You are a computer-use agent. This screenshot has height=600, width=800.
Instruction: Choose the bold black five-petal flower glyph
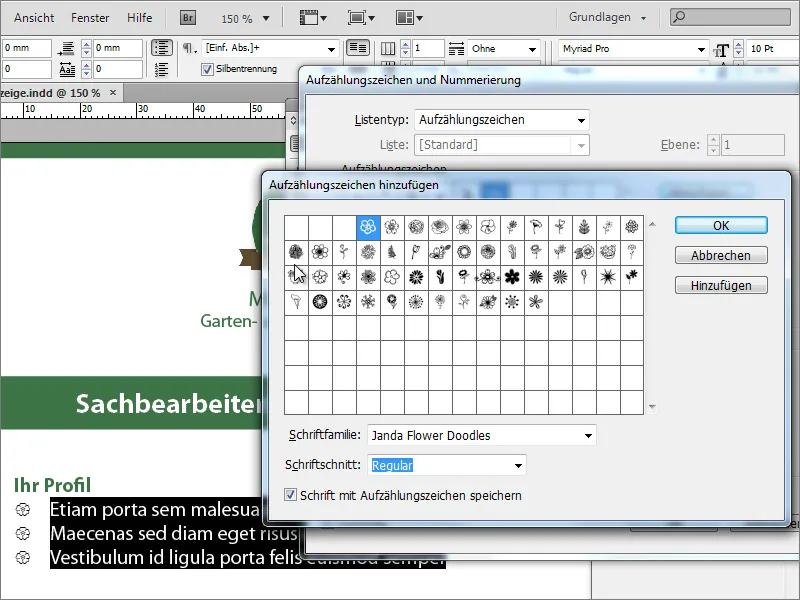512,277
